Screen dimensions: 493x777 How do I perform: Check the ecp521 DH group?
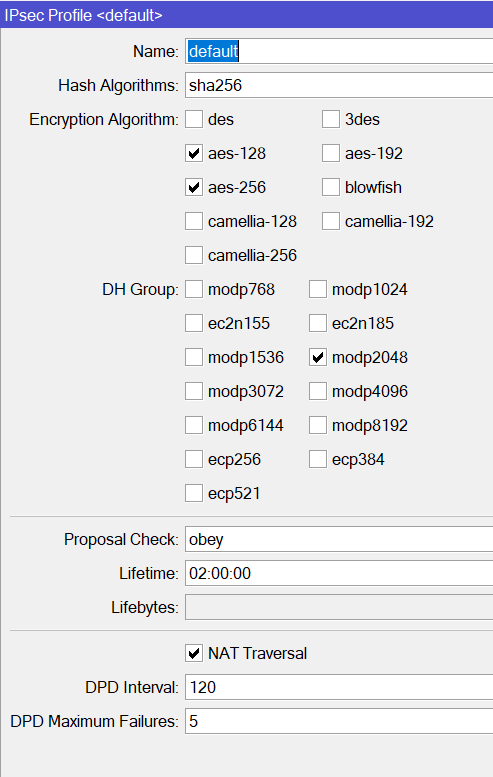coord(194,494)
